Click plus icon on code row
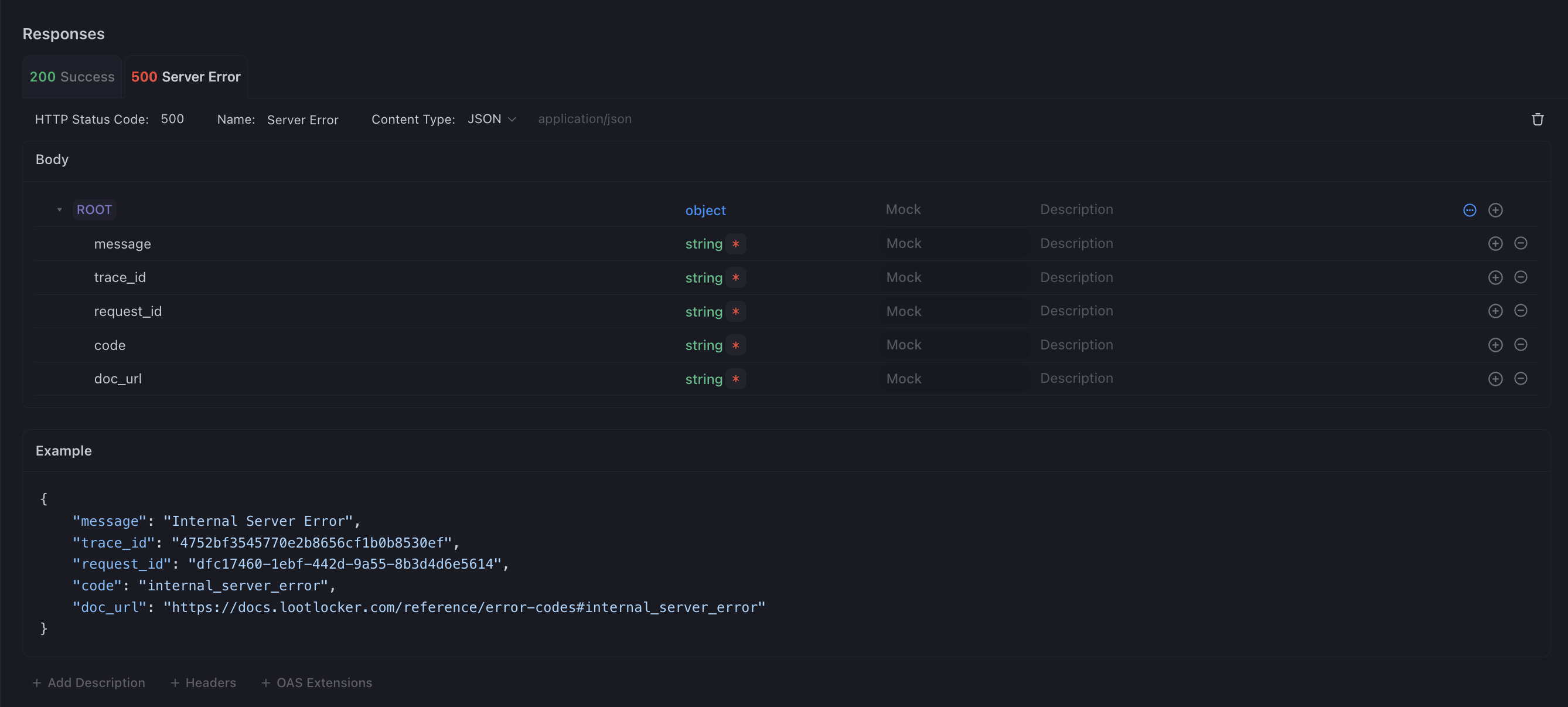The width and height of the screenshot is (1568, 707). pos(1495,345)
